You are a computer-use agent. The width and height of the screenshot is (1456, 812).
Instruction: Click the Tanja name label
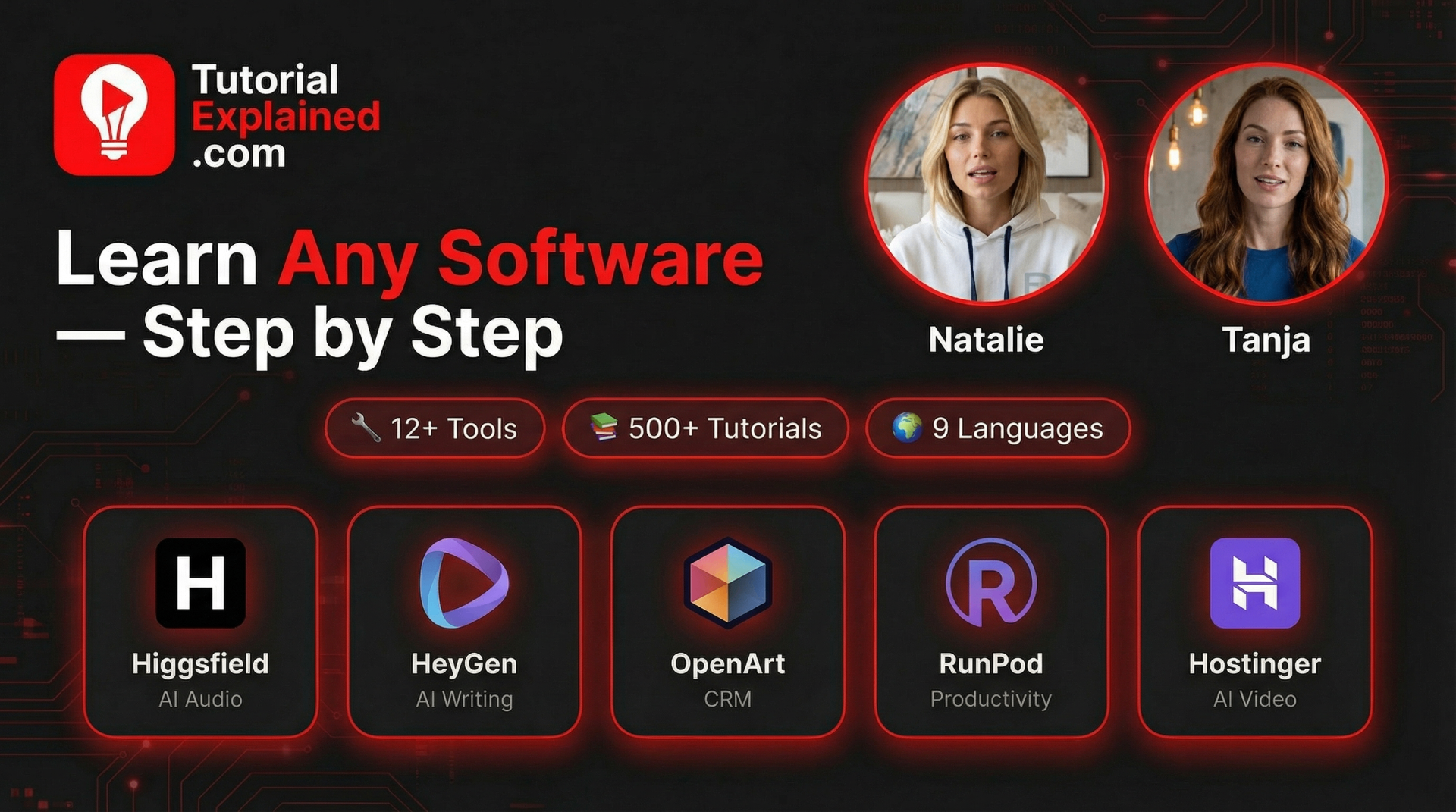(1266, 340)
